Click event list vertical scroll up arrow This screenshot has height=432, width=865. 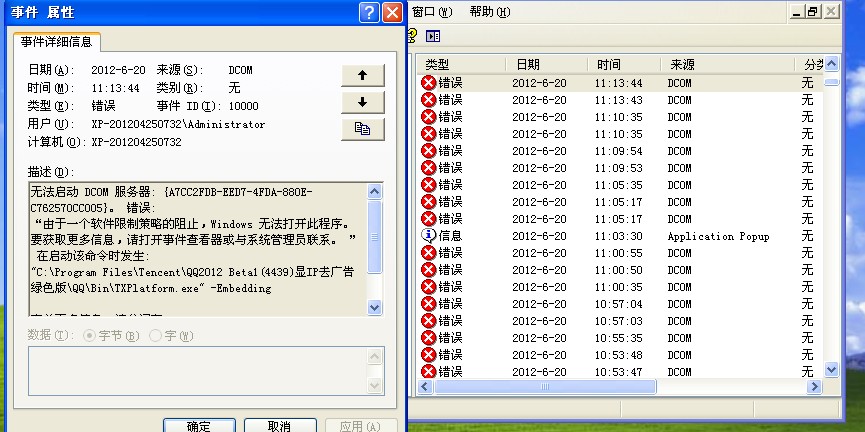tap(831, 64)
